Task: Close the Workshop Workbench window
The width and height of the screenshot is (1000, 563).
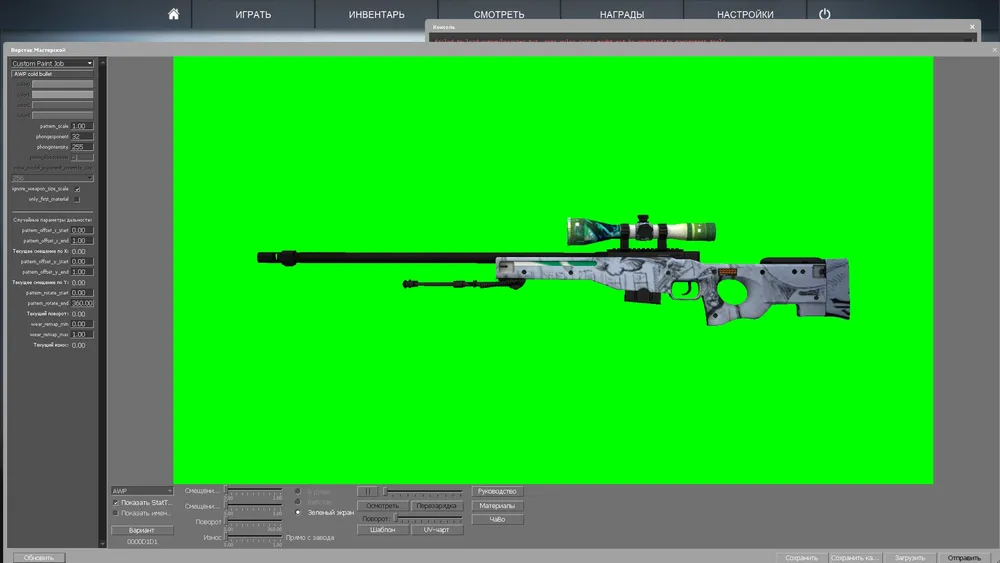Action: tap(993, 49)
